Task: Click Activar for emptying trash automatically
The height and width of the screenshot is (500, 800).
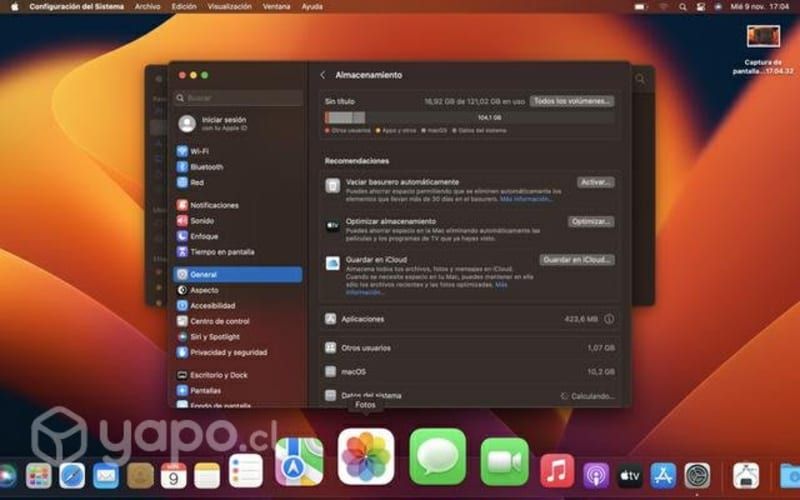Action: click(595, 182)
